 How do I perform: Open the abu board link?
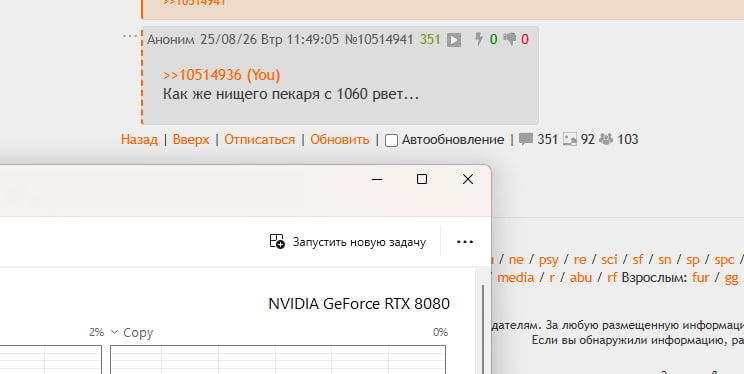(581, 277)
